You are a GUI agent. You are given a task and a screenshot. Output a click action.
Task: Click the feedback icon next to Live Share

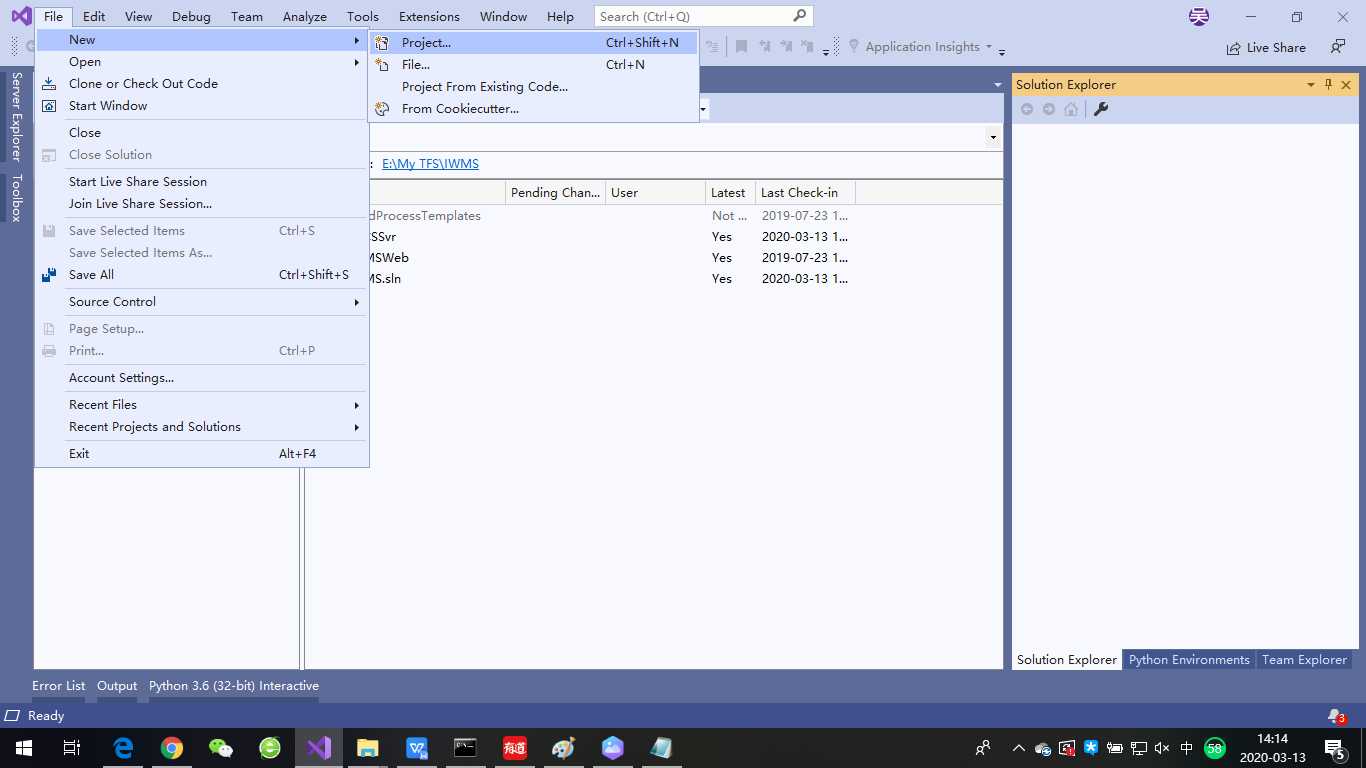[x=1338, y=47]
